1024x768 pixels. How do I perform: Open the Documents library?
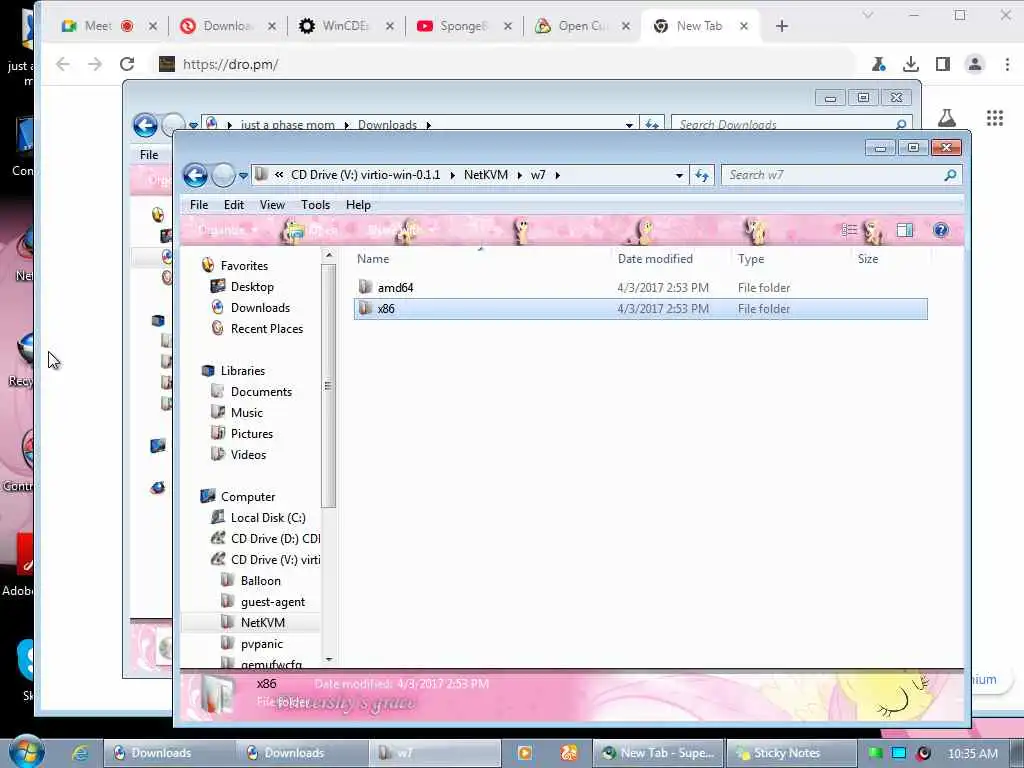pyautogui.click(x=261, y=392)
